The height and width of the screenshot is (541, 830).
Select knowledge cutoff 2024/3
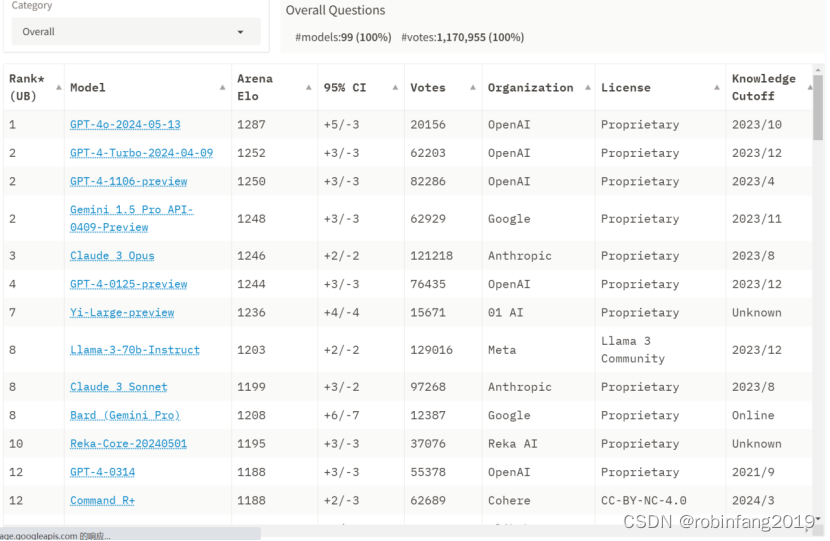[753, 501]
